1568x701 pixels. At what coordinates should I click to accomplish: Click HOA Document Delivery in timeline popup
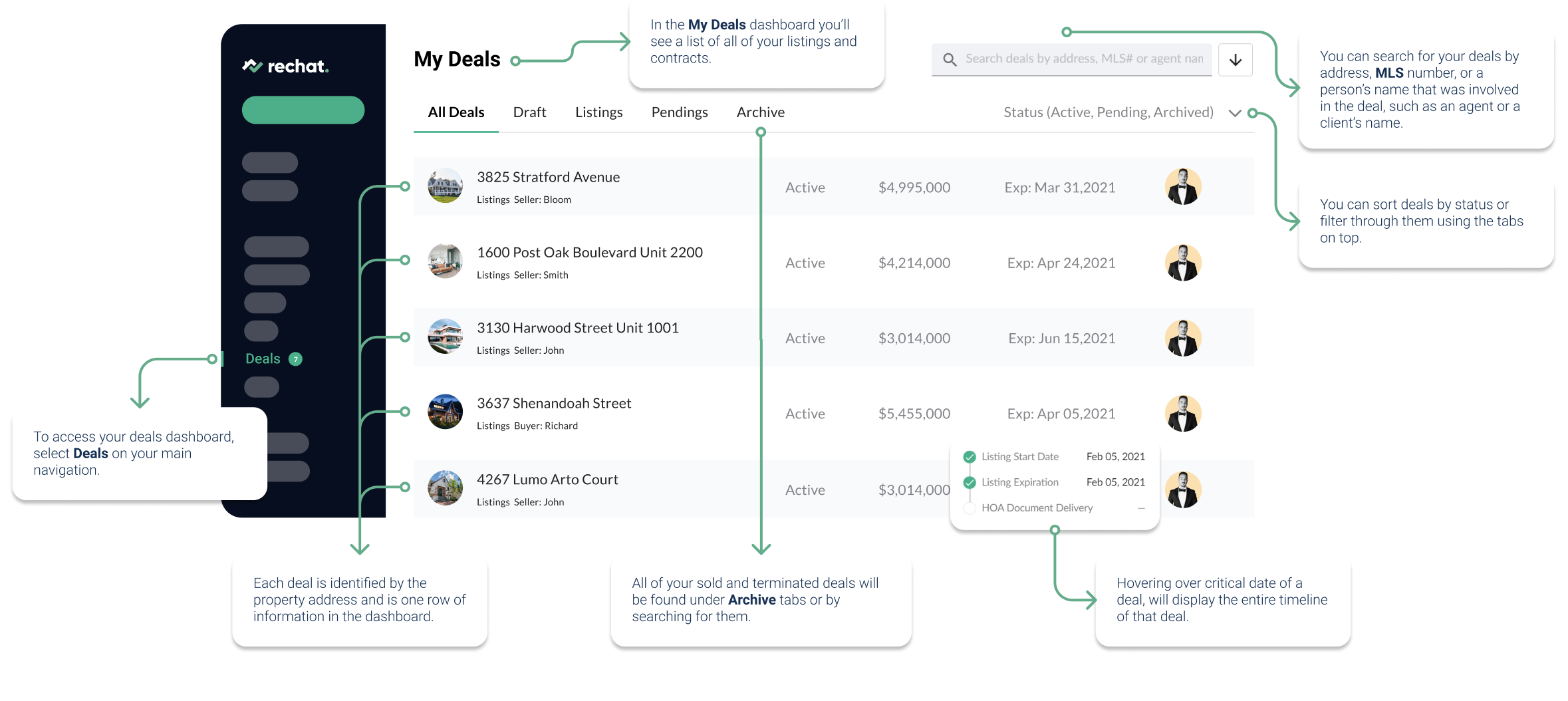tap(1037, 508)
